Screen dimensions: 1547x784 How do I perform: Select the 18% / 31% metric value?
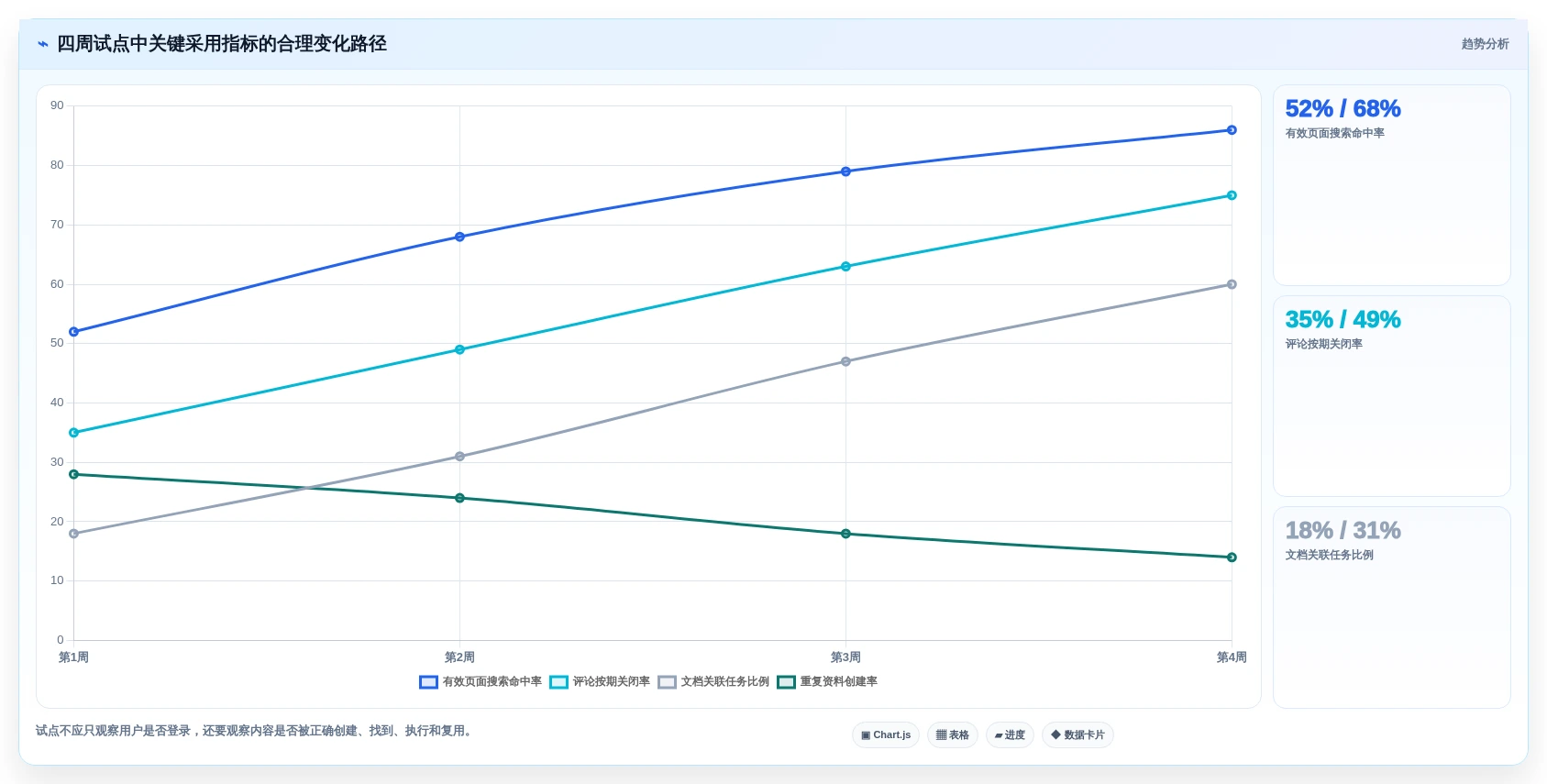pos(1343,531)
